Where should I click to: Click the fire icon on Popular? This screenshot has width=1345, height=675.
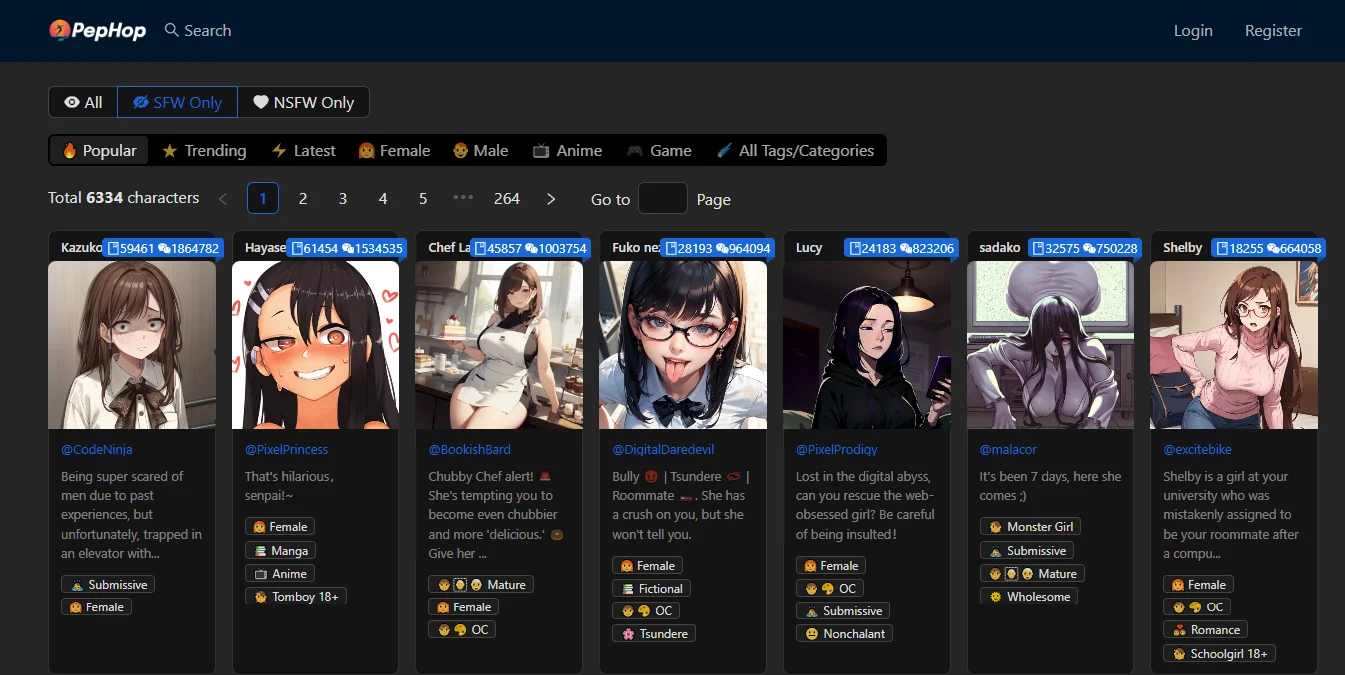click(x=69, y=151)
